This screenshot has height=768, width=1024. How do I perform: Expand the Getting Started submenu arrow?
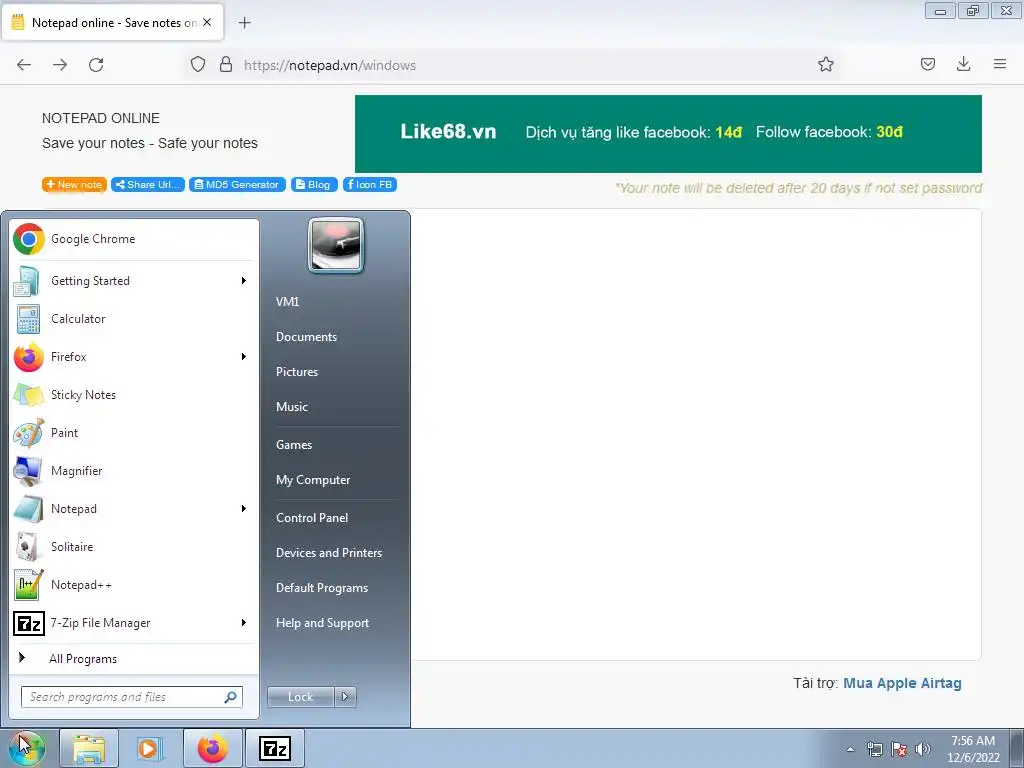(244, 281)
